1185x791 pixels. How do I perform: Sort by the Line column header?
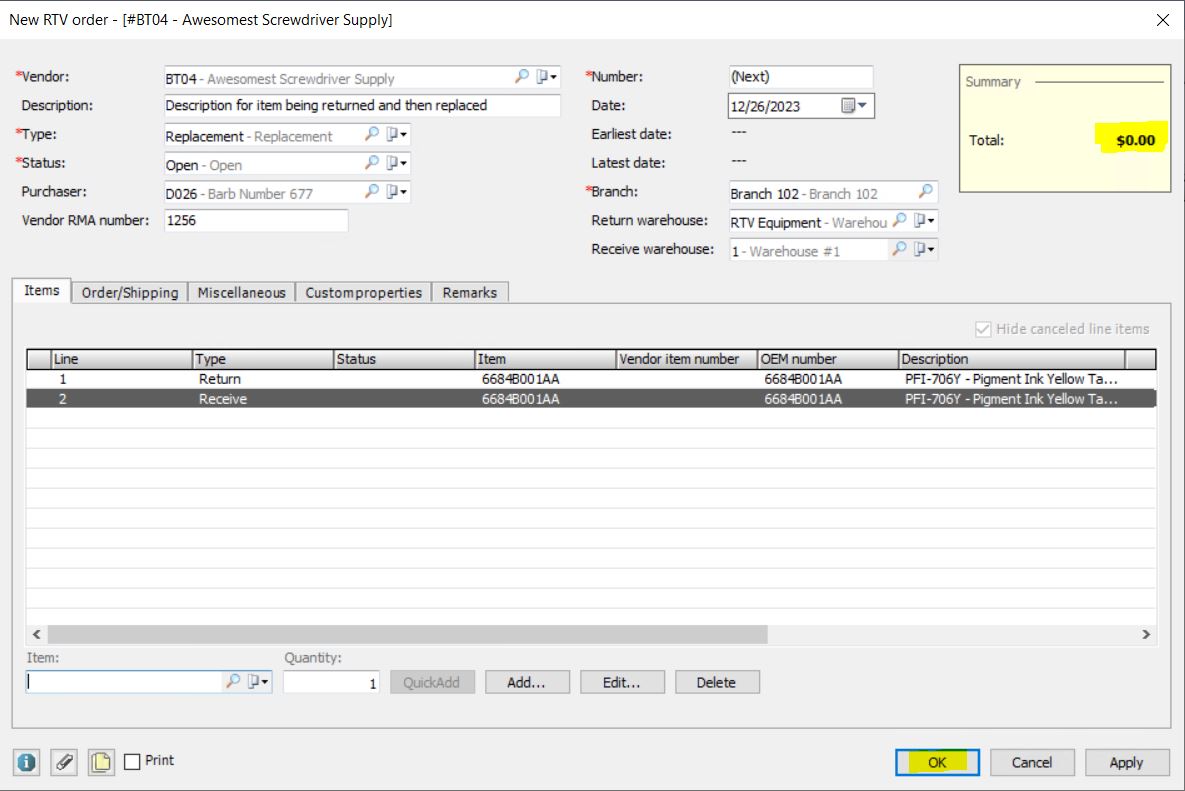pos(122,359)
